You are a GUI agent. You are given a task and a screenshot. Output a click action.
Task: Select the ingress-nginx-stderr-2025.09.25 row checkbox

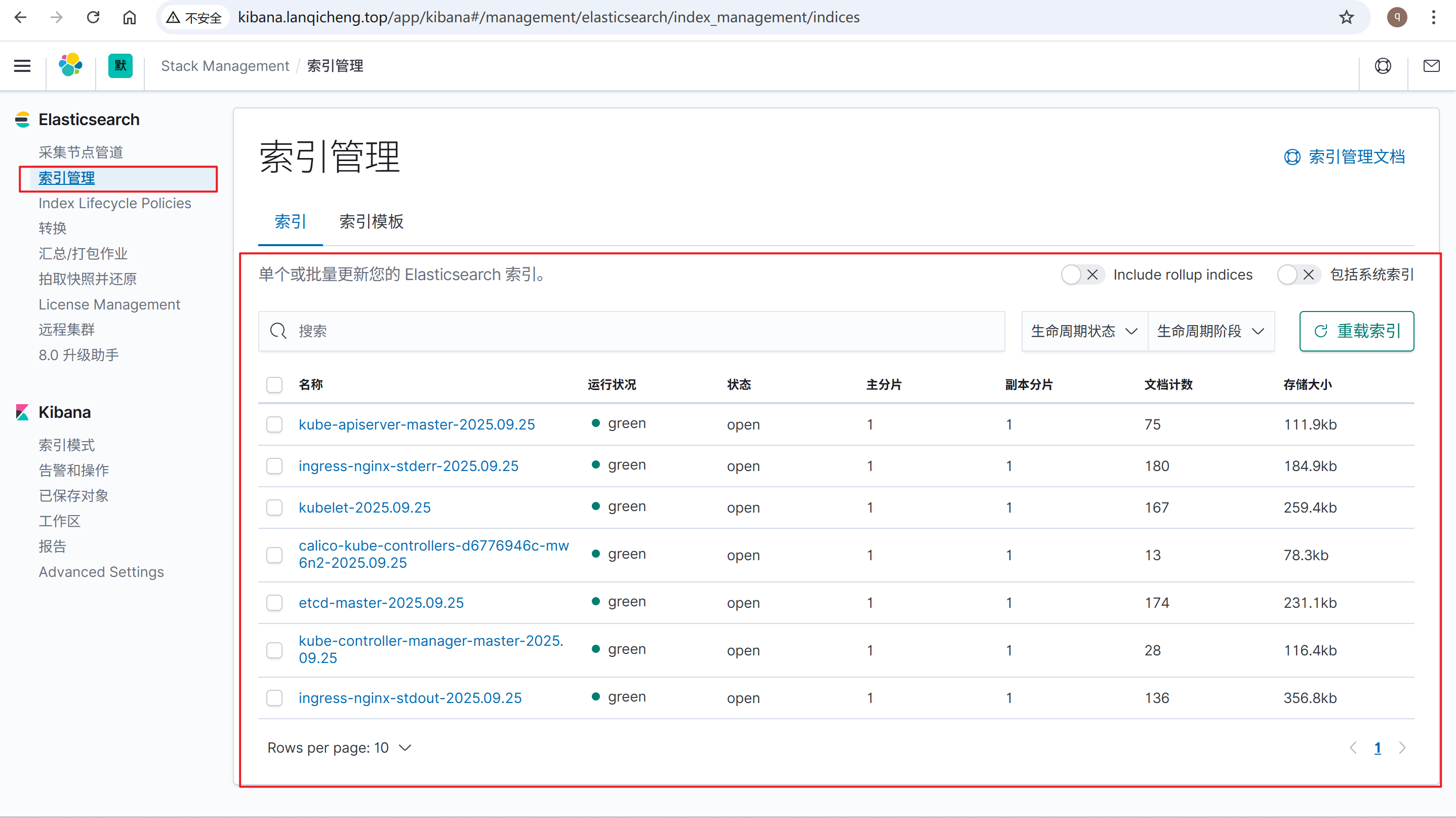pyautogui.click(x=275, y=466)
